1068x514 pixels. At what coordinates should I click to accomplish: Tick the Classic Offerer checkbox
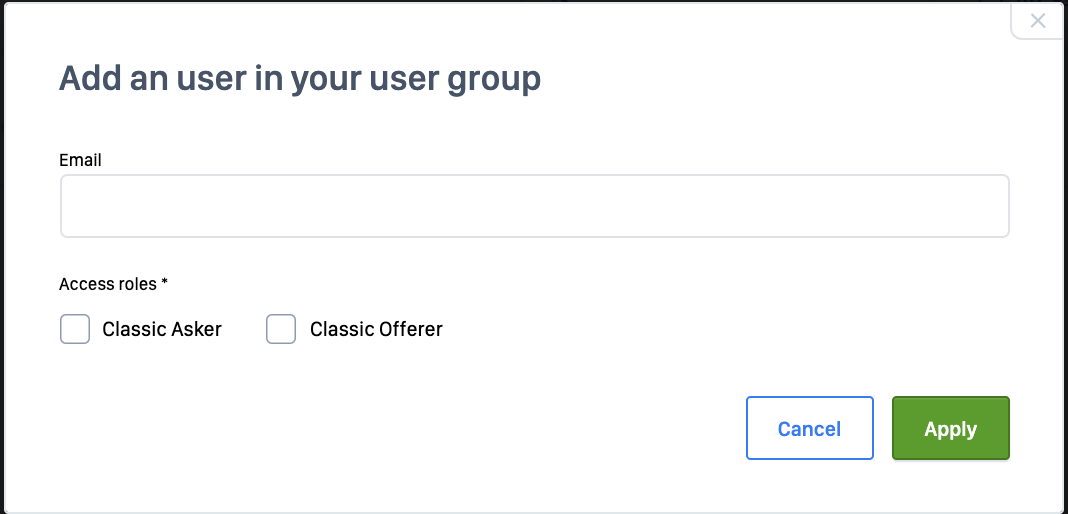pyautogui.click(x=281, y=329)
